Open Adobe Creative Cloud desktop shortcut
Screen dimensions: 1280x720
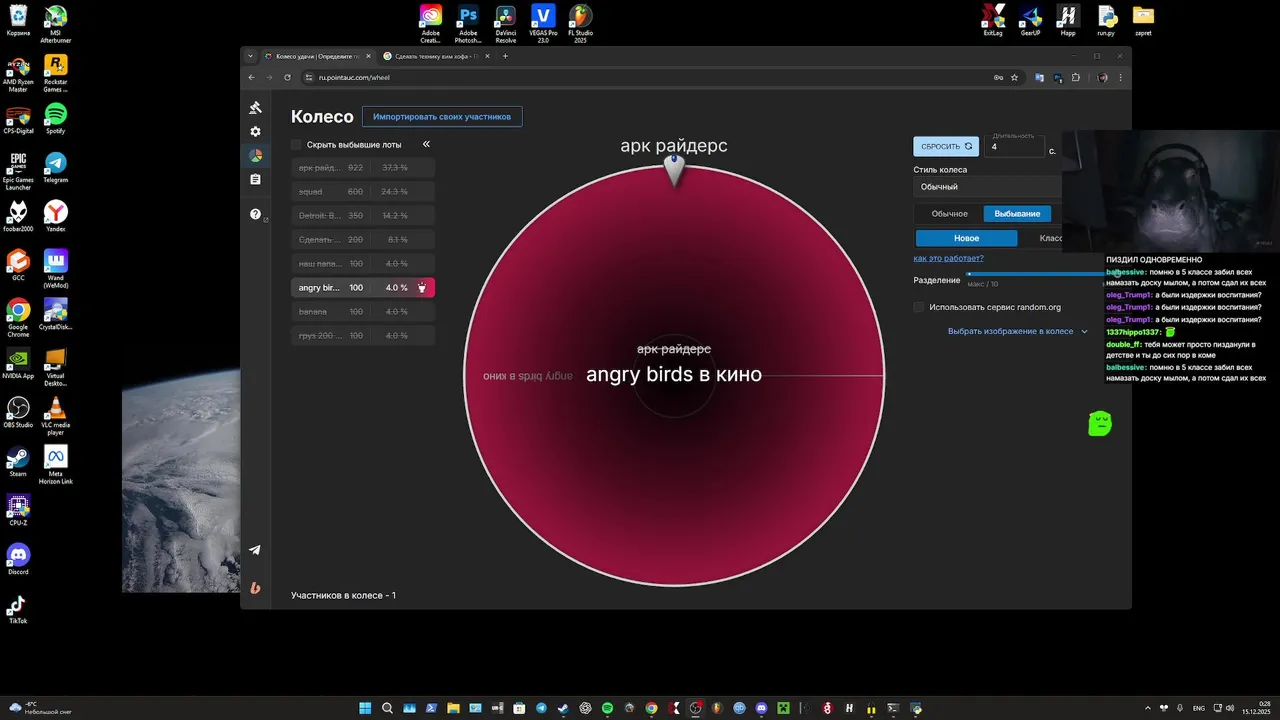(430, 24)
